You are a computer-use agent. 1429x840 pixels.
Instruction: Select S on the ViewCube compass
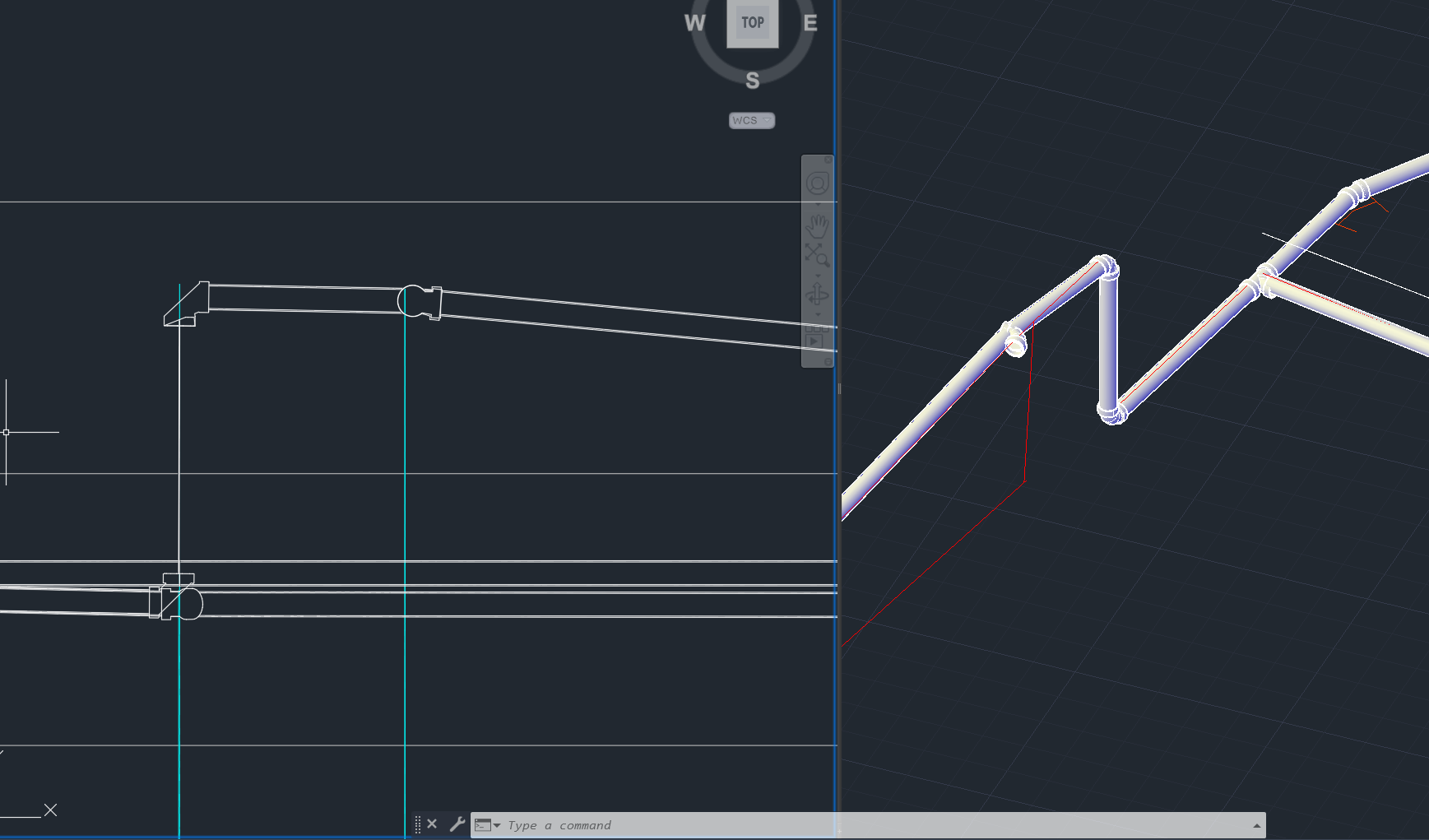(x=751, y=81)
